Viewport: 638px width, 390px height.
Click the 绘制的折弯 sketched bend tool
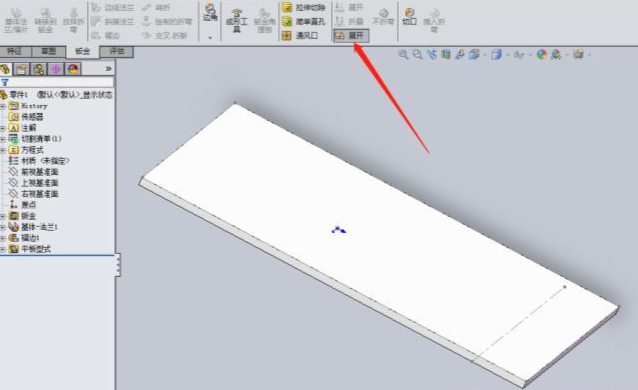tap(167, 22)
